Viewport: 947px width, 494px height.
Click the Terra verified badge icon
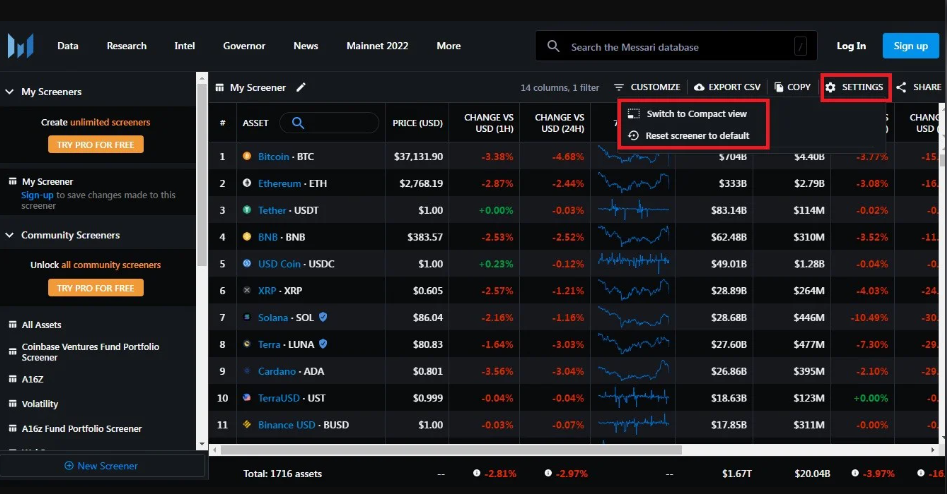323,344
